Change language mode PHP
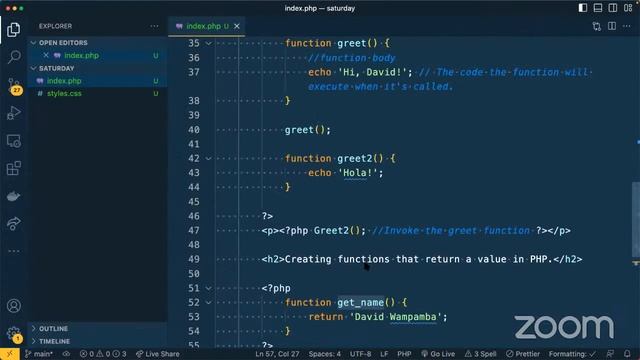The height and width of the screenshot is (360, 640). pyautogui.click(x=404, y=354)
